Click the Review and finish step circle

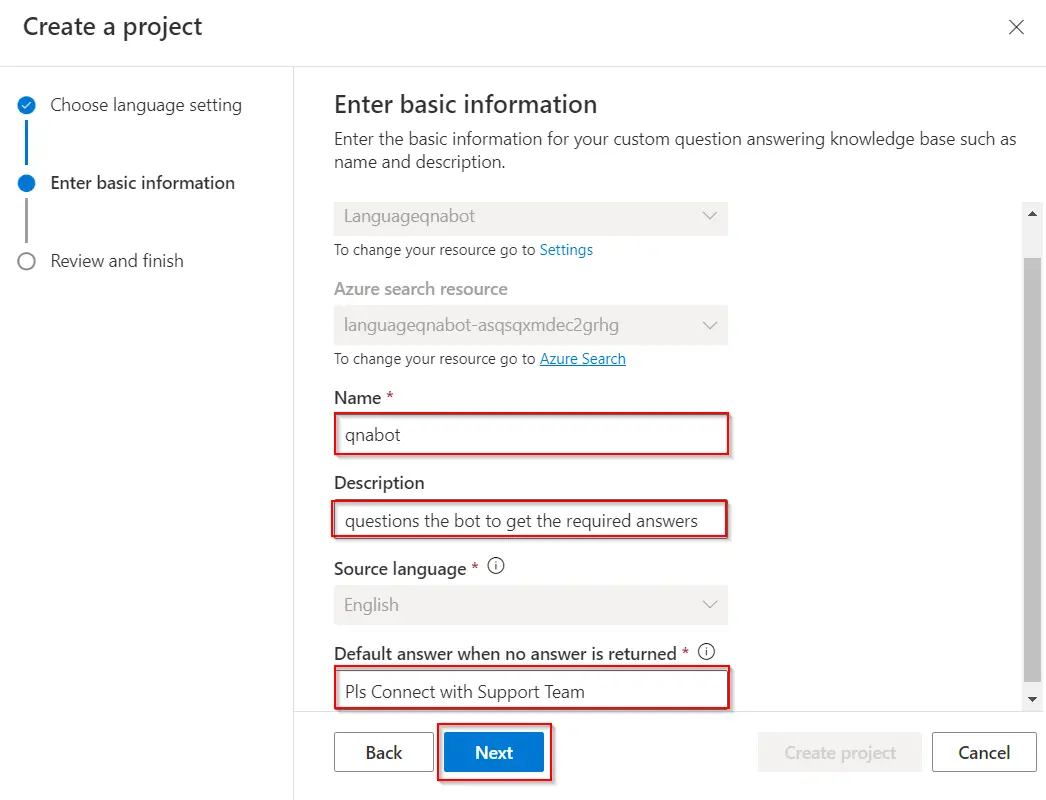[27, 261]
